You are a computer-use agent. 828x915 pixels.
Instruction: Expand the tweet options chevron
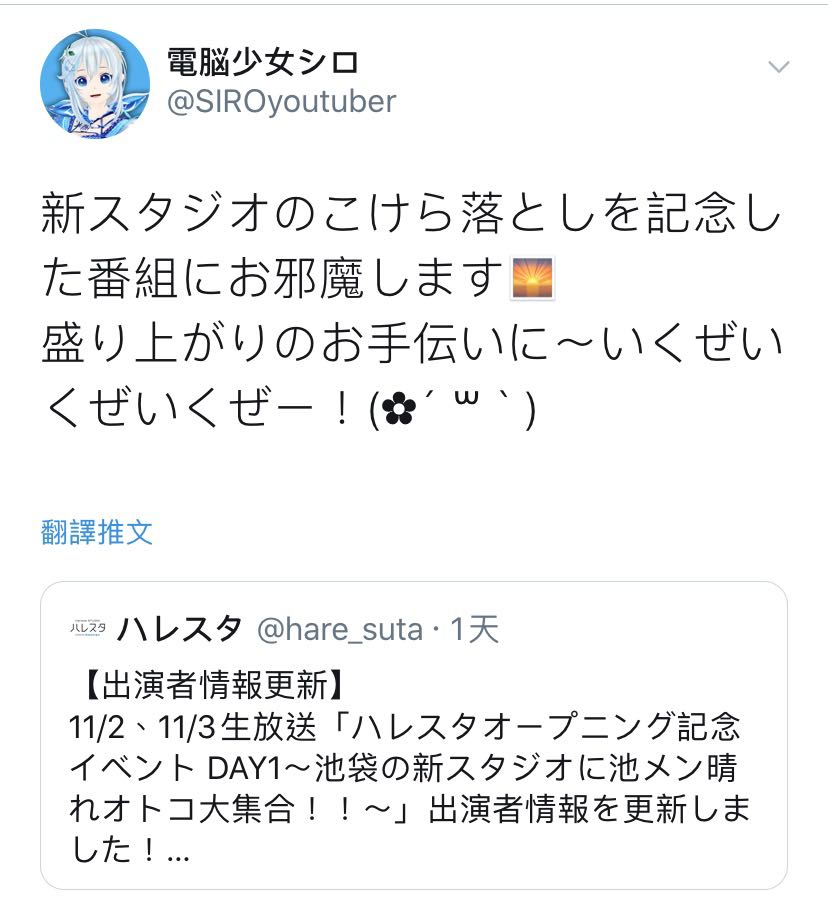[x=778, y=67]
